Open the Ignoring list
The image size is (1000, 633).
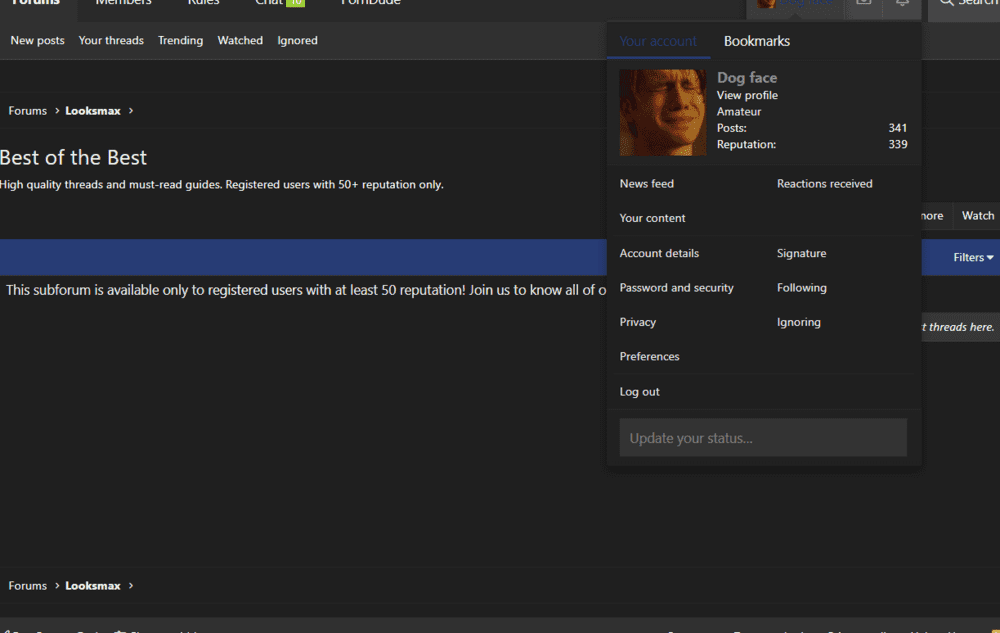pyautogui.click(x=798, y=322)
